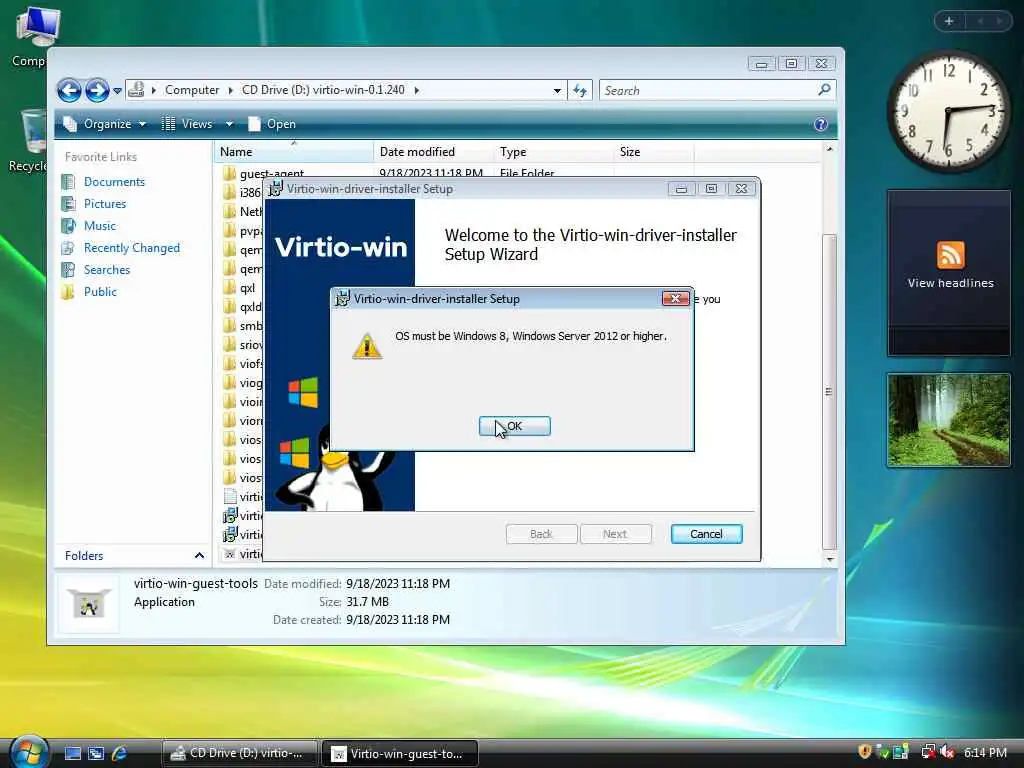Click Cancel in the Setup Wizard
Viewport: 1024px width, 768px height.
pos(706,534)
